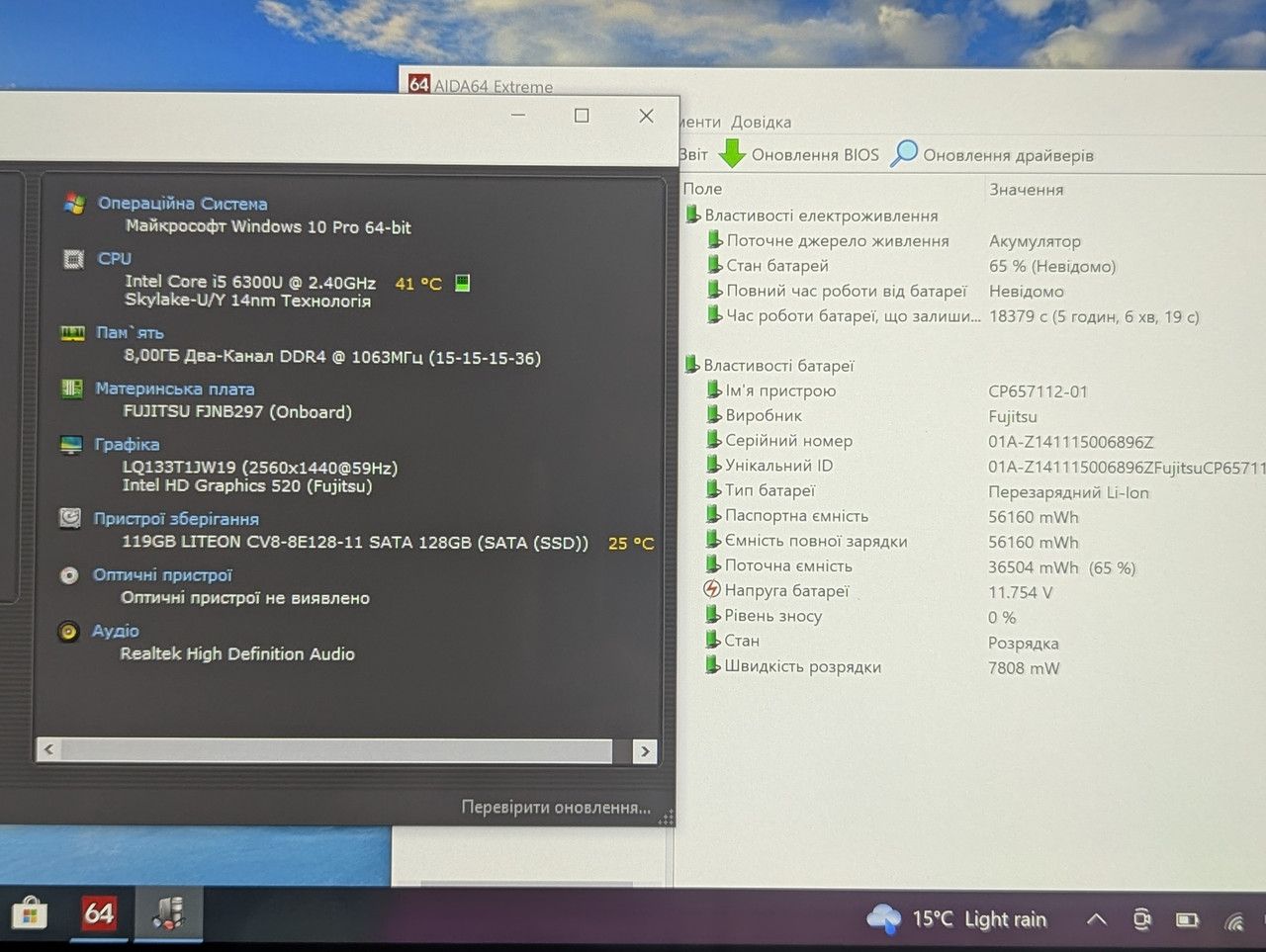This screenshot has height=952, width=1266.
Task: Open AIDA64 from the taskbar
Action: (98, 912)
